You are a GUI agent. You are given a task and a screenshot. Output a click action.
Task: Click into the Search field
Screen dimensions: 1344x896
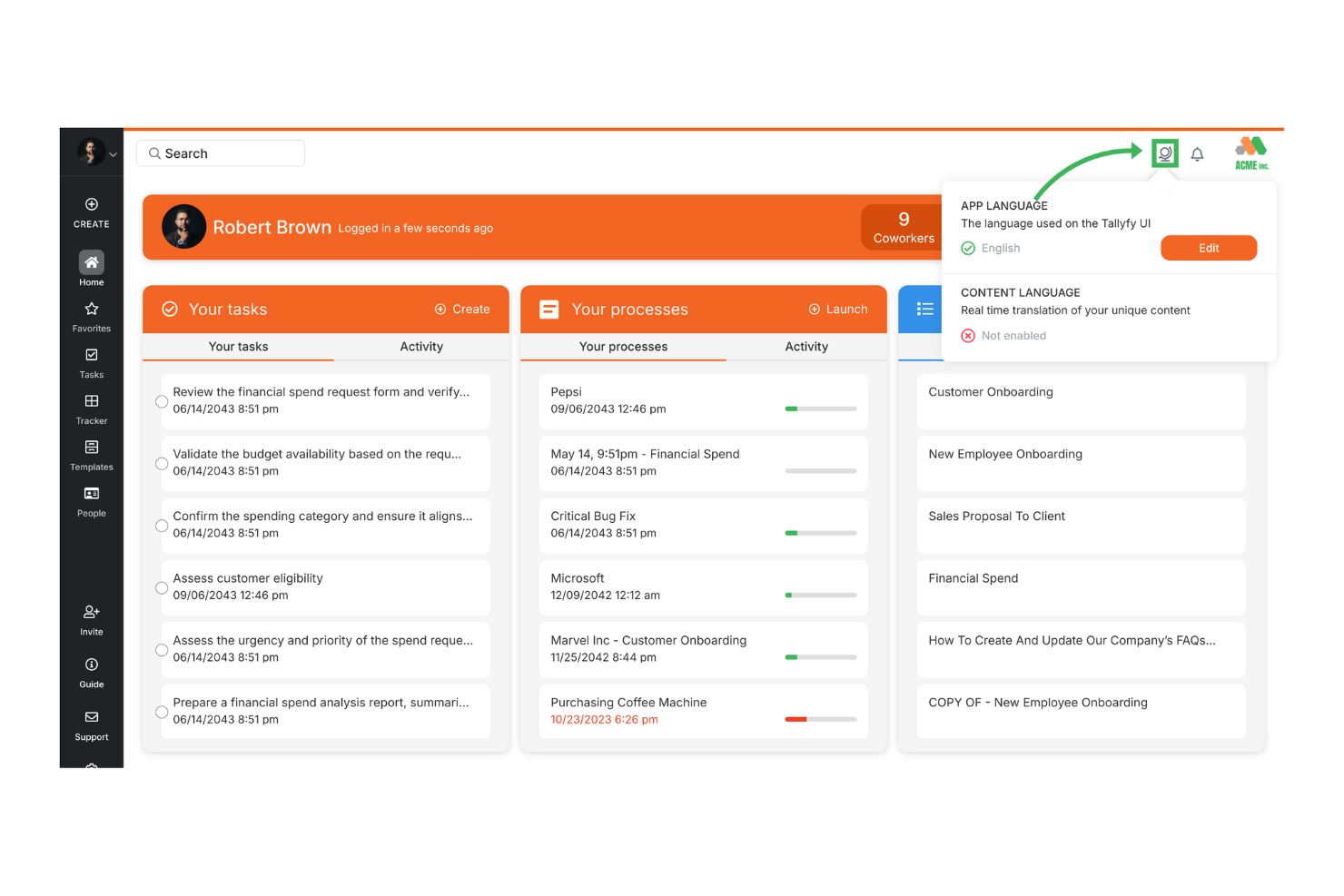[221, 153]
